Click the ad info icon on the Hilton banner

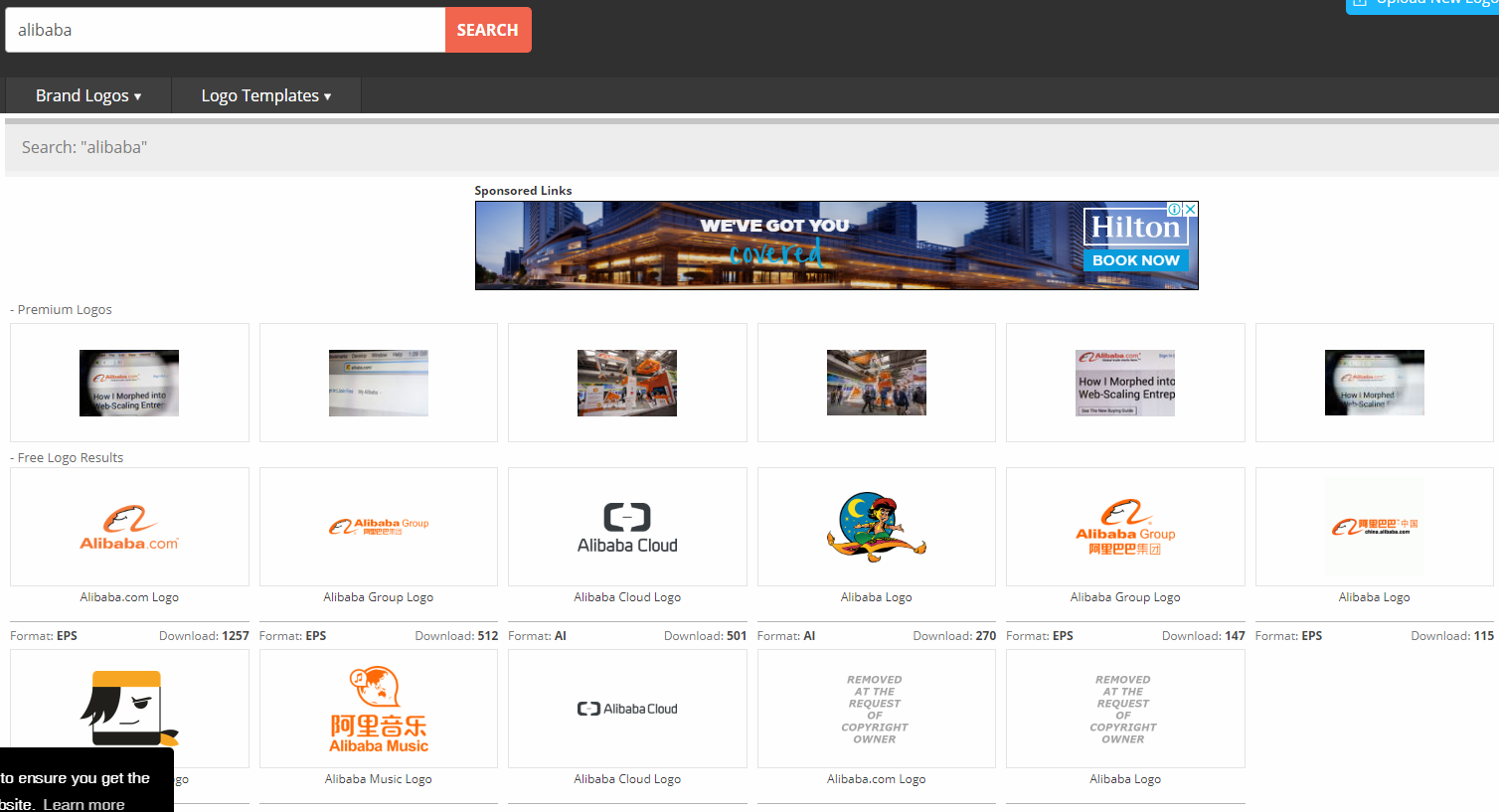tap(1175, 210)
